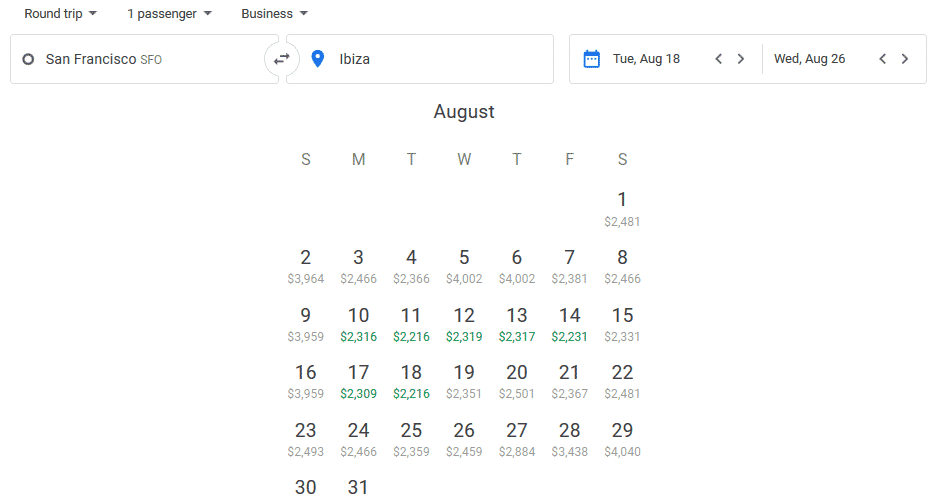The image size is (938, 502).
Task: Move departure date back one day
Action: click(x=718, y=59)
